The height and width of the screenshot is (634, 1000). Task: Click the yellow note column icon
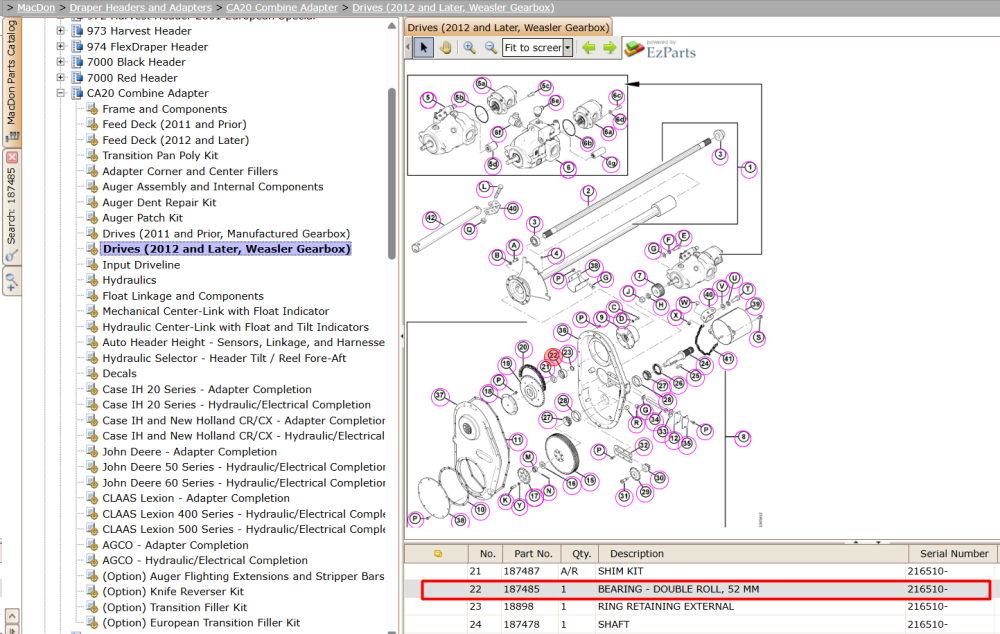point(438,554)
